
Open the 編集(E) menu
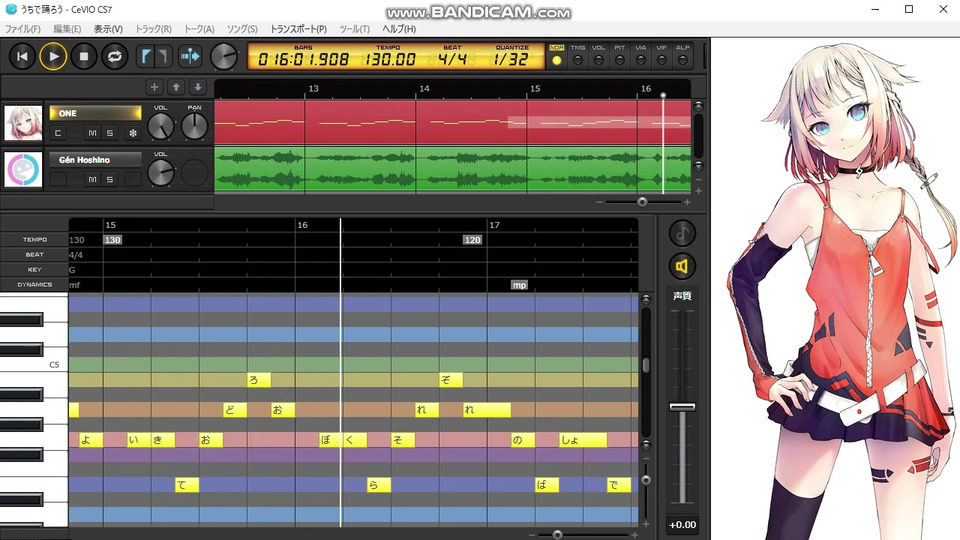pos(67,29)
